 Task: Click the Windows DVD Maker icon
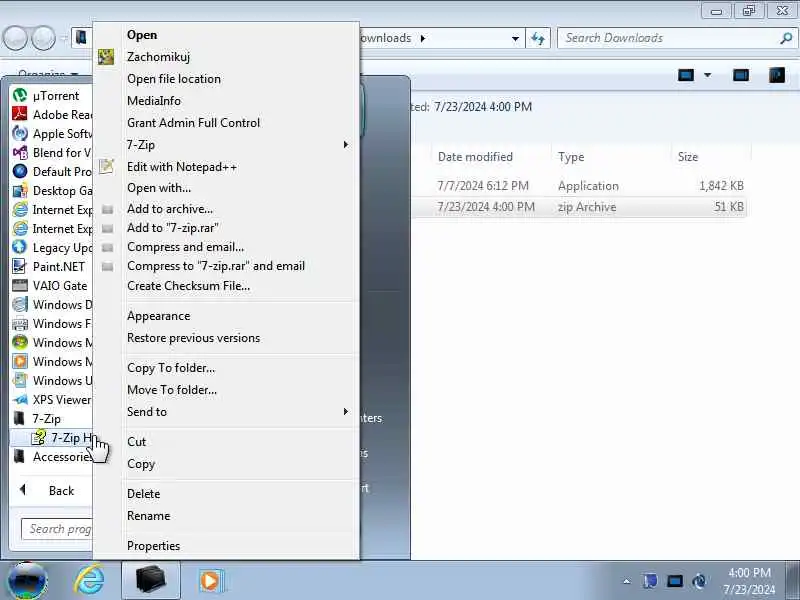click(x=20, y=305)
